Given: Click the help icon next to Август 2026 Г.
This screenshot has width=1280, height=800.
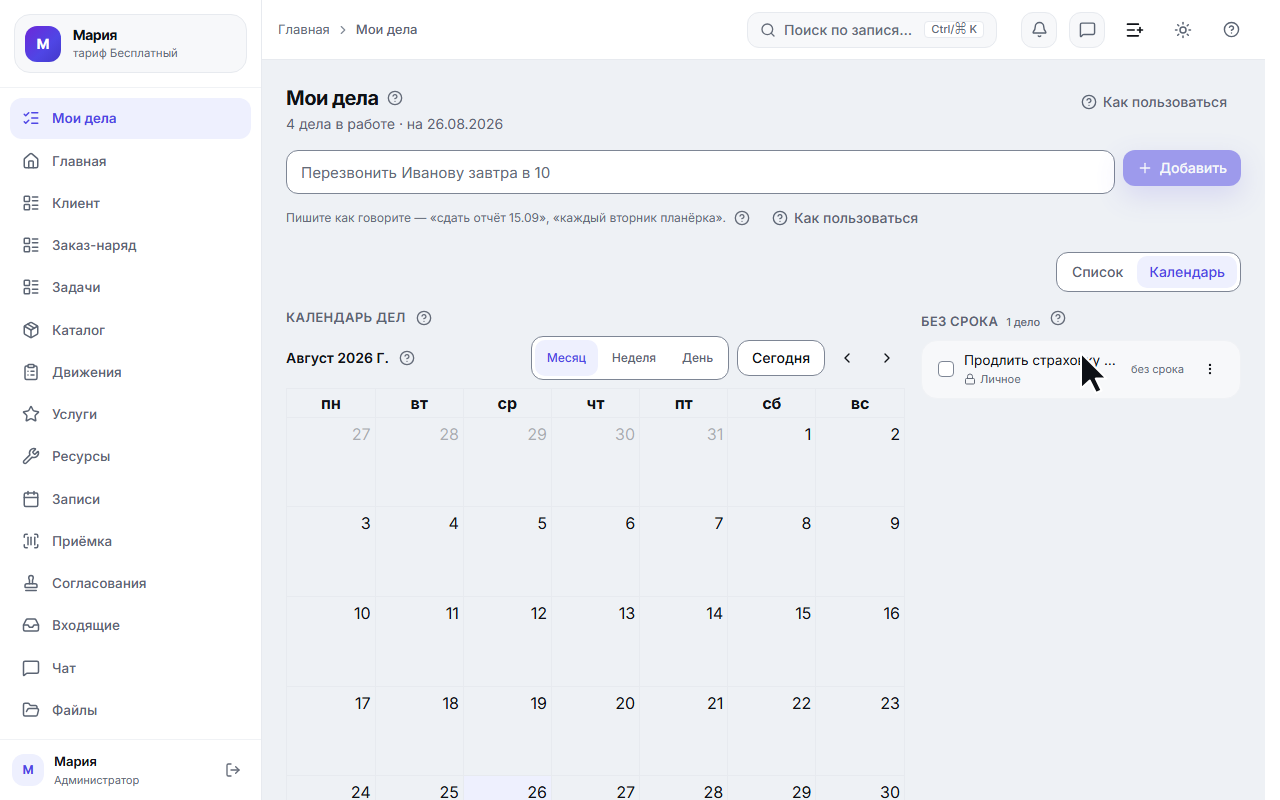Looking at the screenshot, I should tap(406, 358).
